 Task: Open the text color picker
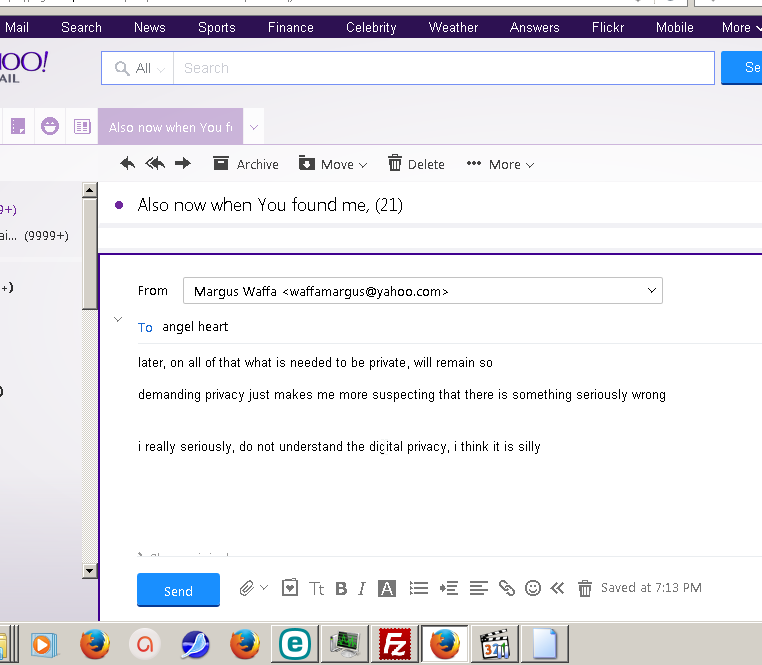(387, 589)
